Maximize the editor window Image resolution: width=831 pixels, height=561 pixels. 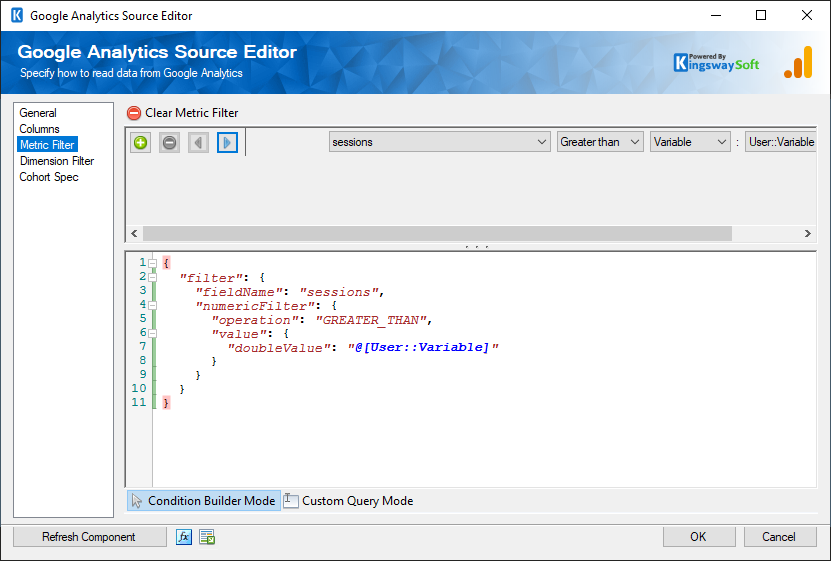(x=761, y=15)
